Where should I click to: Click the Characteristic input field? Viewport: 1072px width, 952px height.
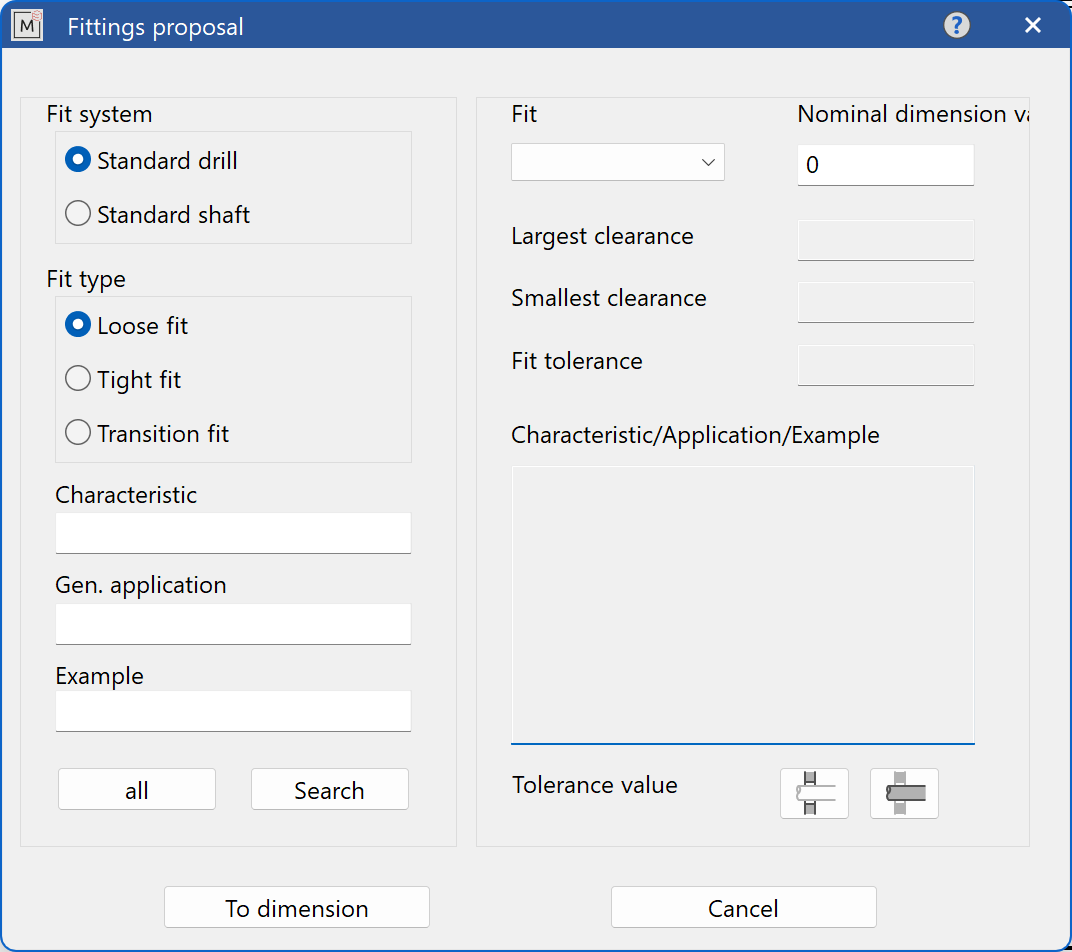[233, 533]
